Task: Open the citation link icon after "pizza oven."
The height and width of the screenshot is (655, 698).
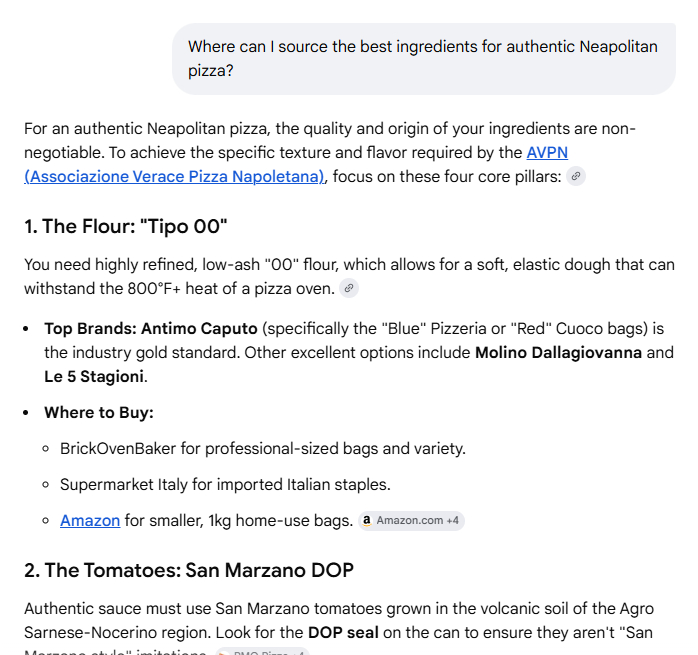Action: click(x=348, y=288)
